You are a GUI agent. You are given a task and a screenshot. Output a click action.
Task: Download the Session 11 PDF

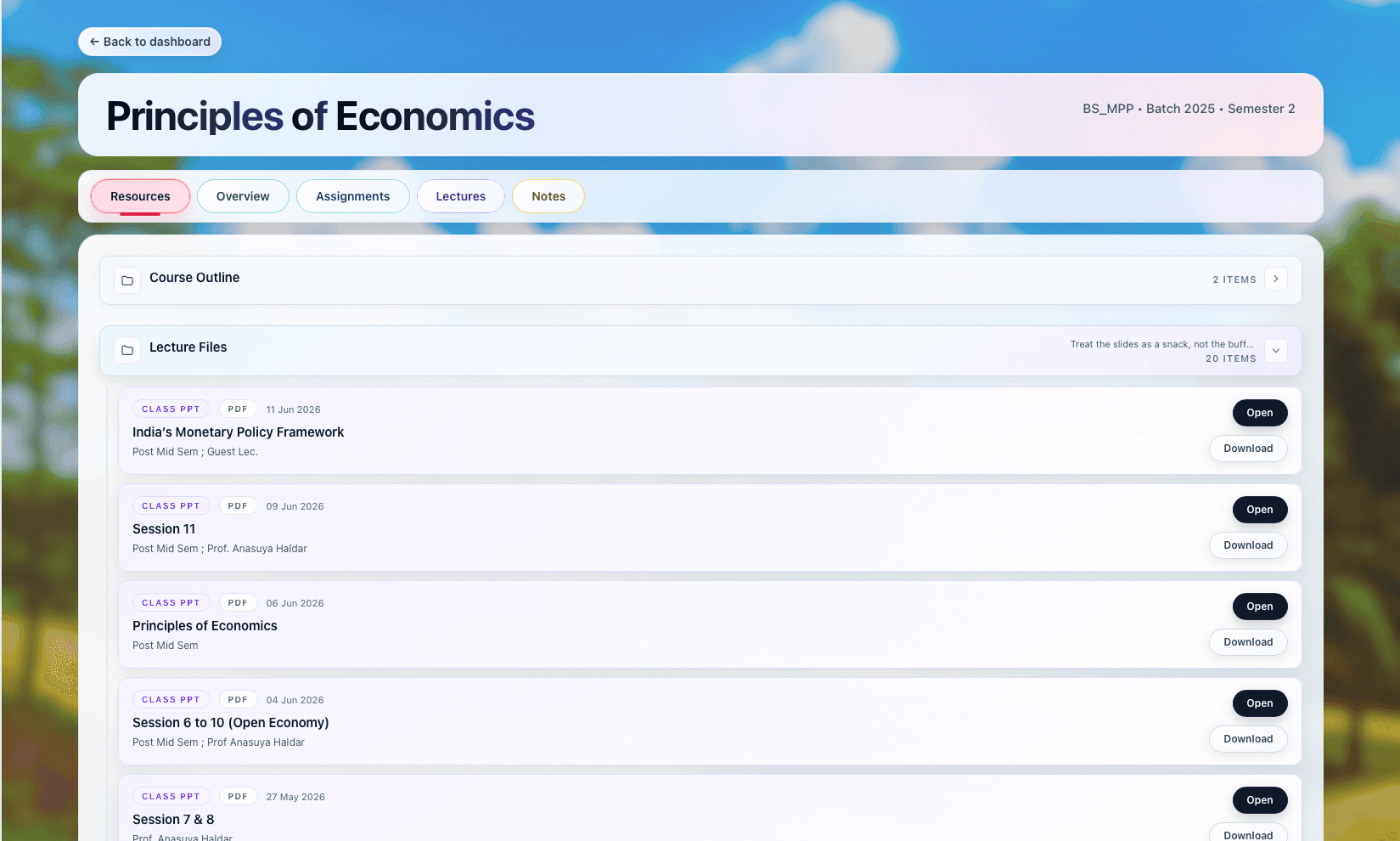[x=1248, y=545]
